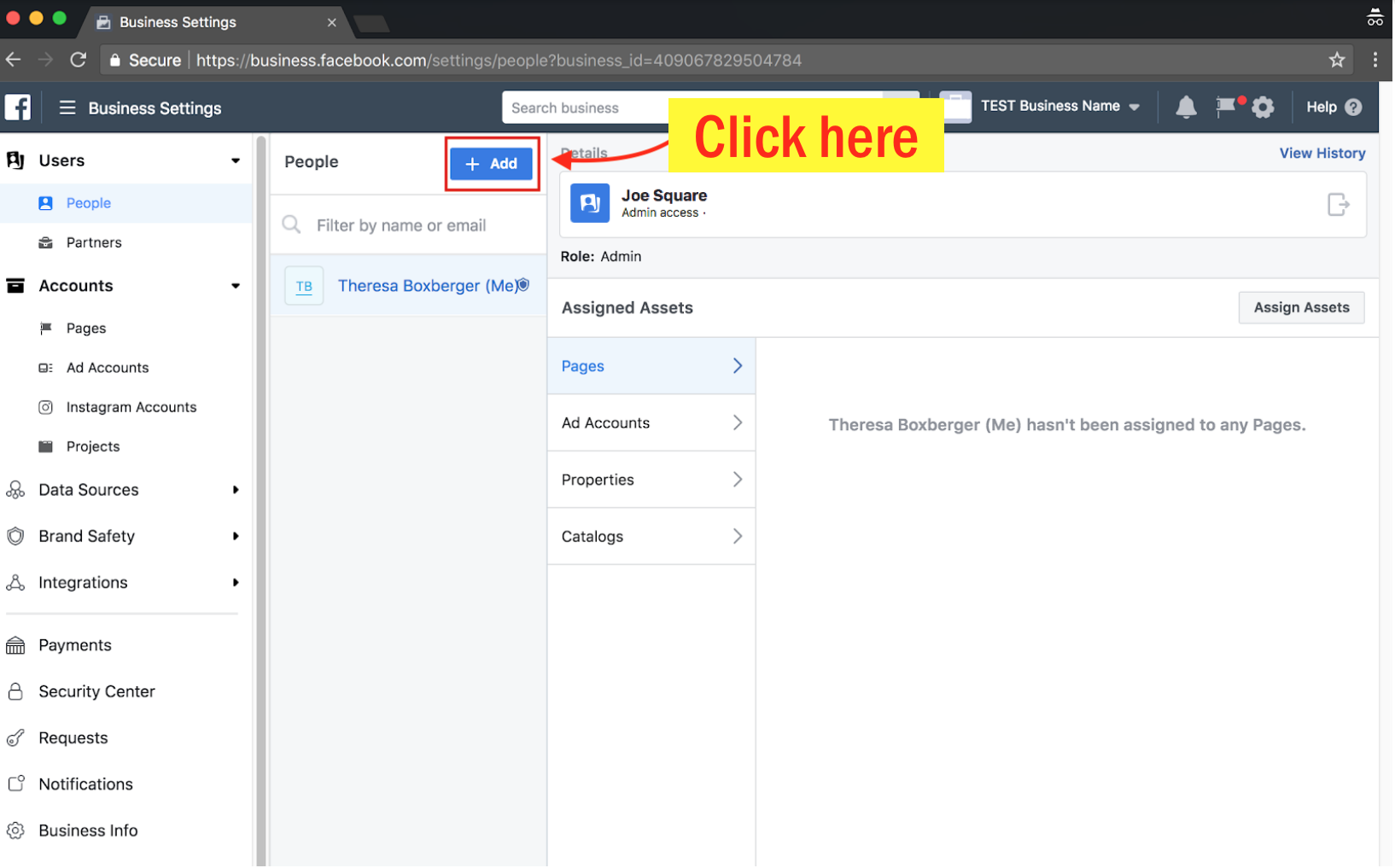The width and height of the screenshot is (1395, 868).
Task: Click the chevron on Catalogs asset row
Action: (x=738, y=537)
